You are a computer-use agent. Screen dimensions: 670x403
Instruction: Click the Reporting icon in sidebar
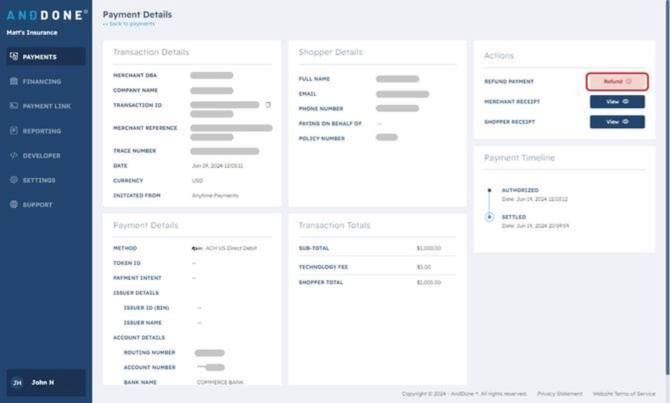tap(14, 130)
